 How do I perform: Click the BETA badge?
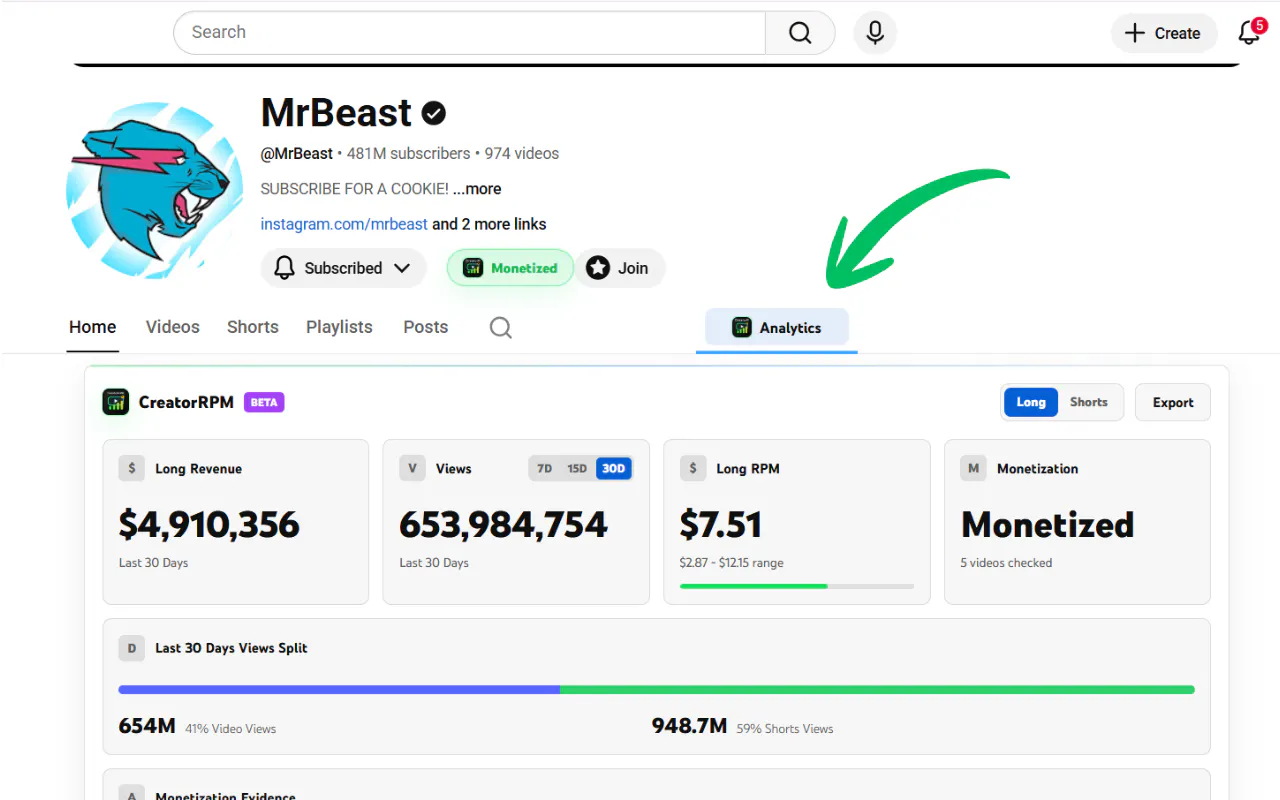coord(264,402)
